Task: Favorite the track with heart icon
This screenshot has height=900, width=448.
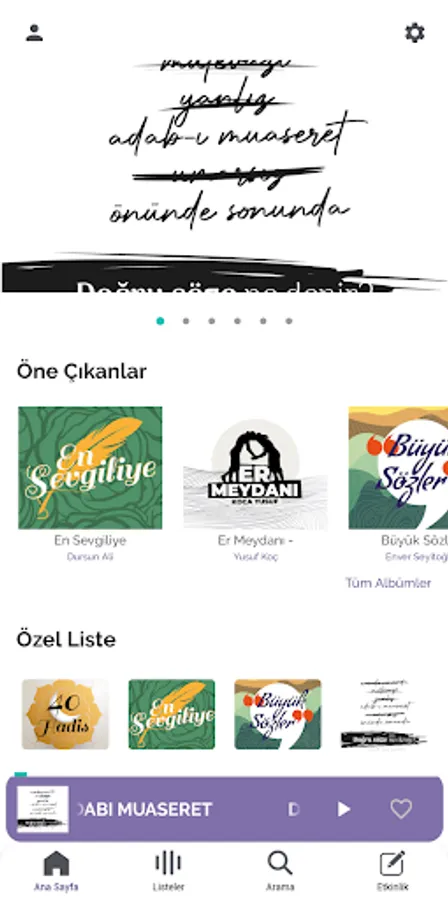Action: click(401, 809)
